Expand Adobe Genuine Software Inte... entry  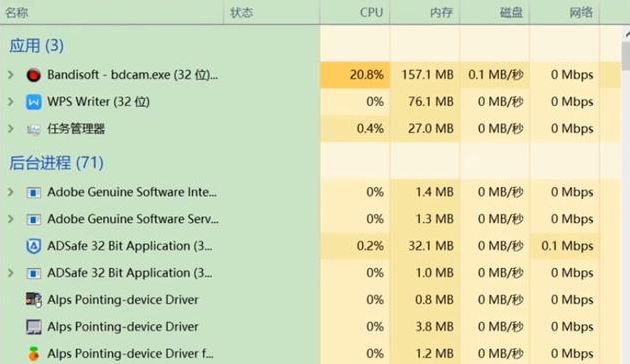pyautogui.click(x=11, y=192)
